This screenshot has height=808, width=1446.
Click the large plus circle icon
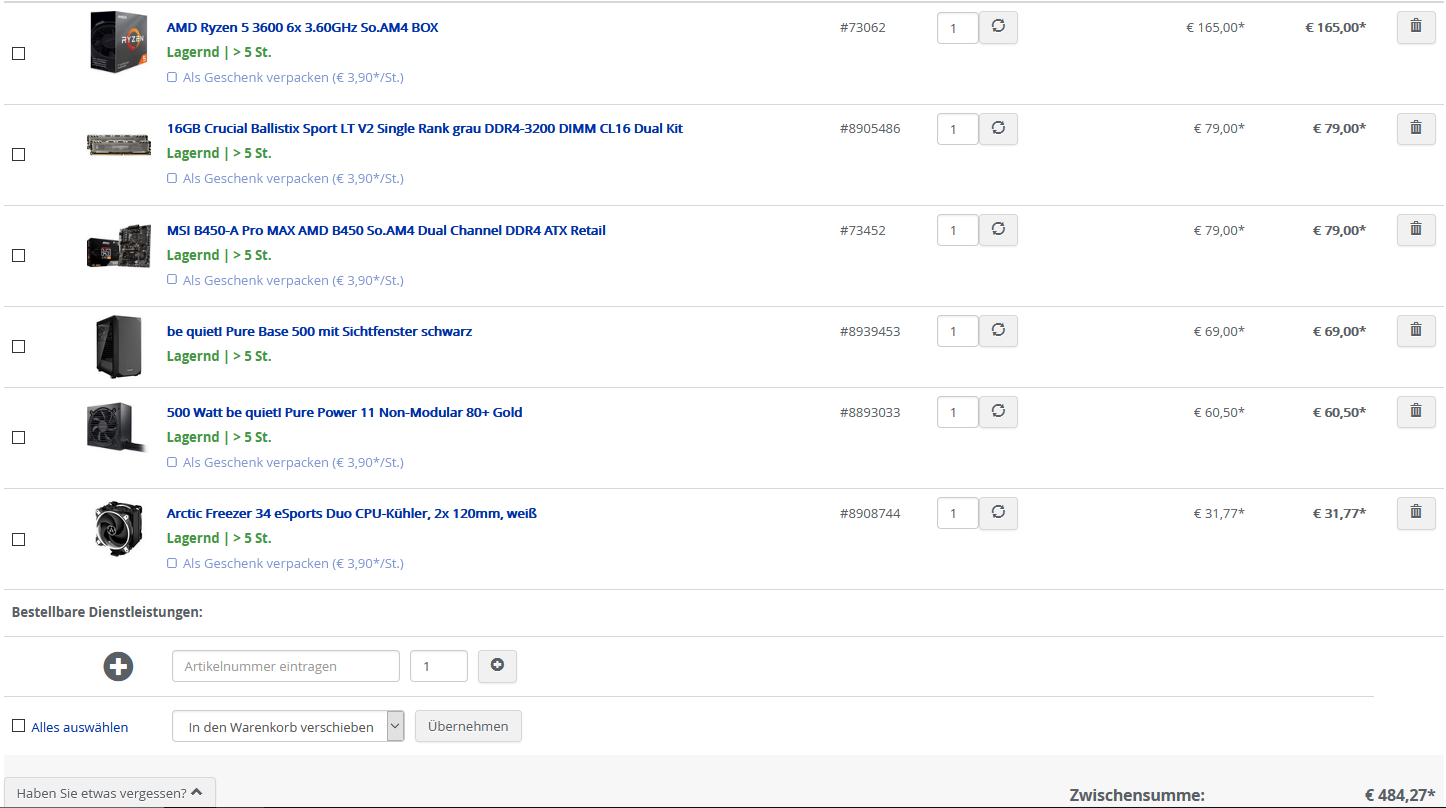point(118,666)
